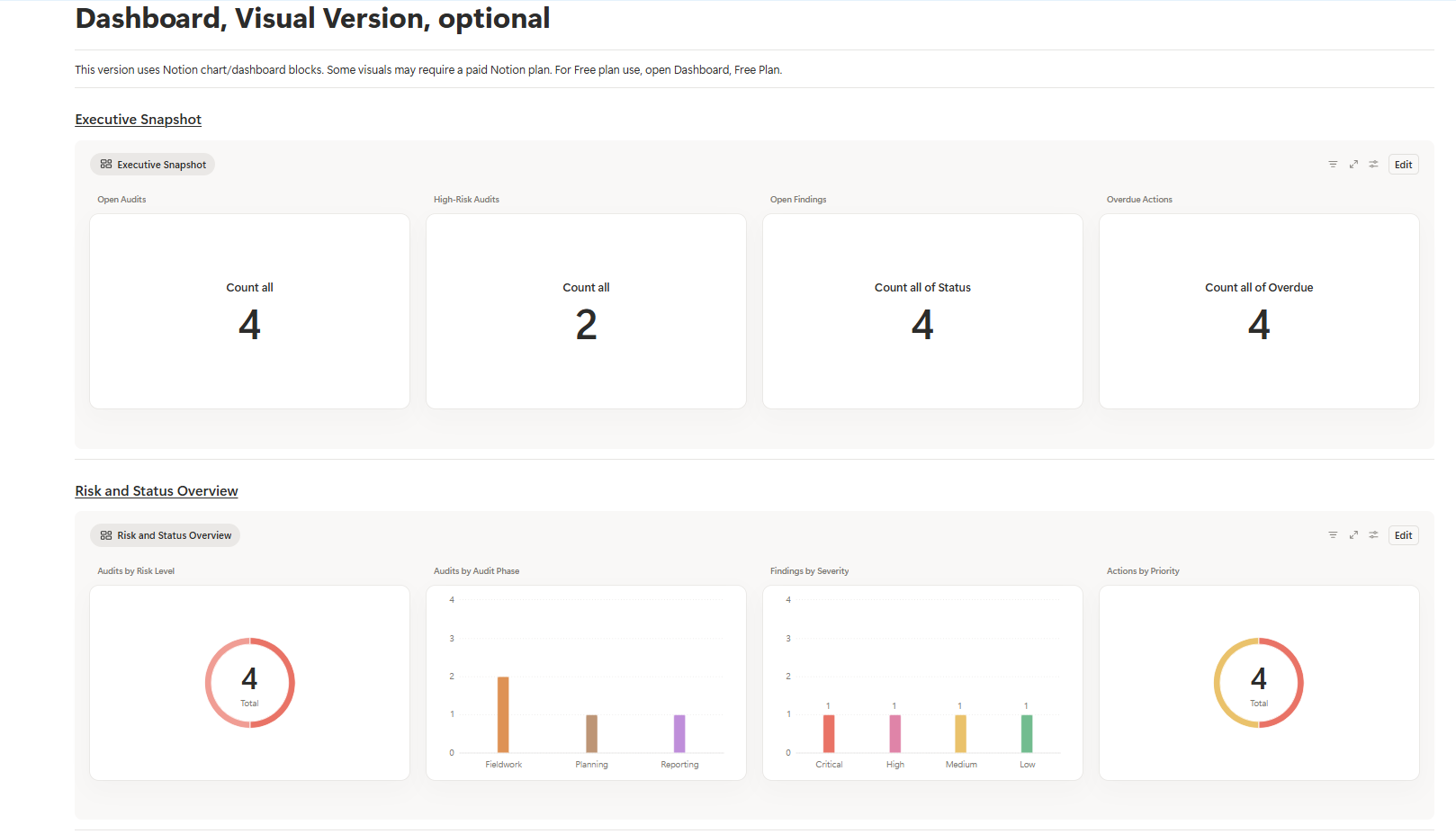Click the Low bar in Findings by Severity
The image size is (1456, 834).
tap(1027, 733)
